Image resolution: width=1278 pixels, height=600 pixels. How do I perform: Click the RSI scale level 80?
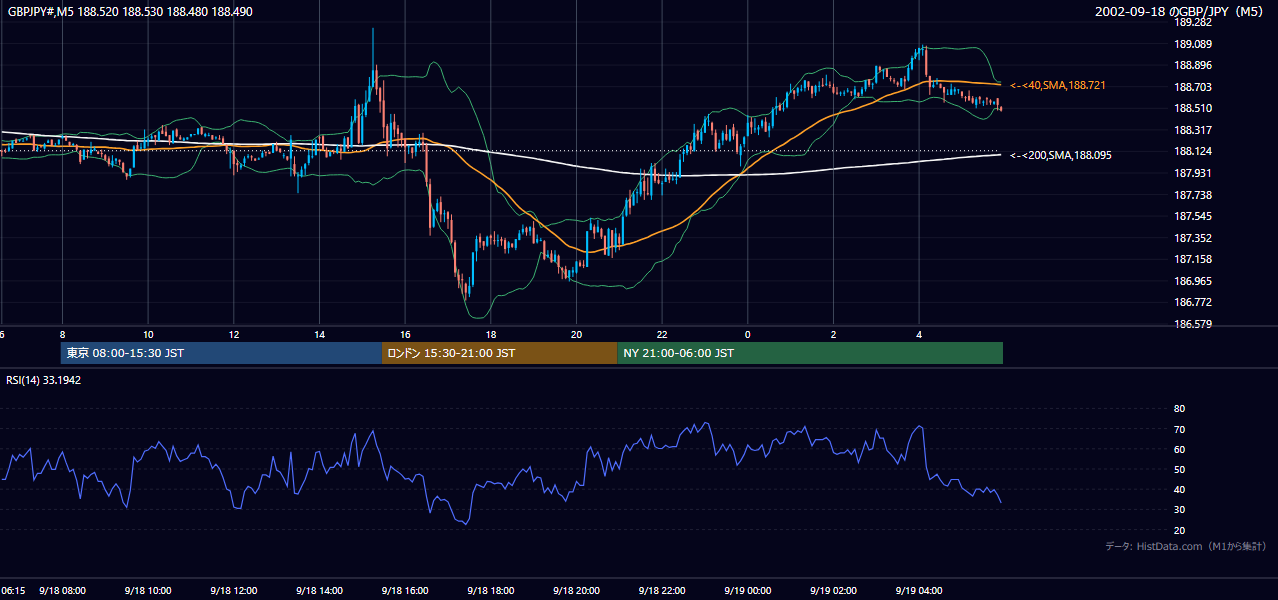[x=1179, y=409]
